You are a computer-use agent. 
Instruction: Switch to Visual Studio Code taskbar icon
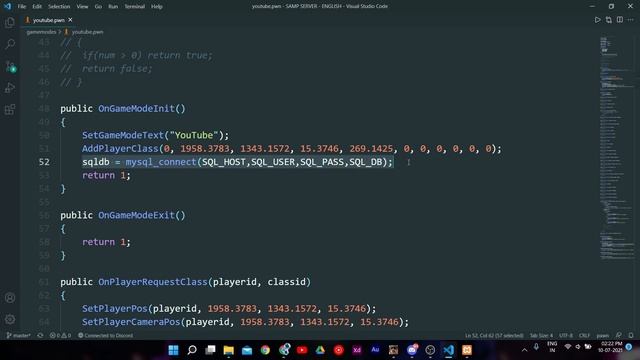coord(449,350)
